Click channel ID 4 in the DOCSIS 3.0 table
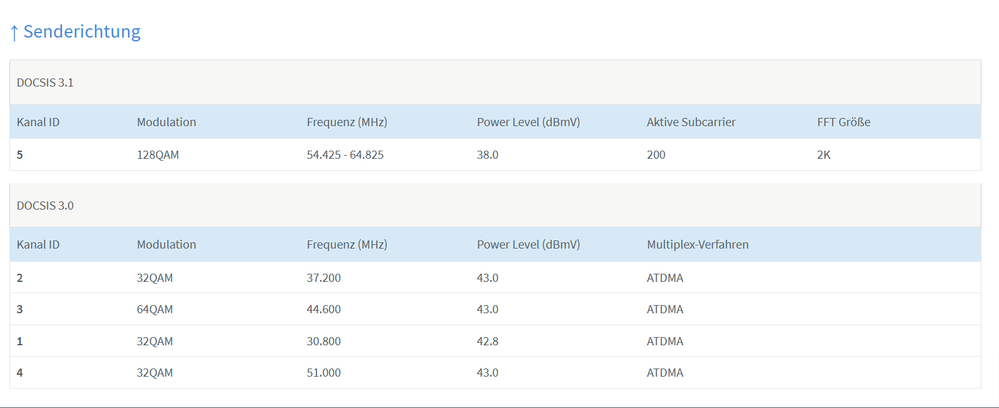The width and height of the screenshot is (999, 408). (21, 373)
